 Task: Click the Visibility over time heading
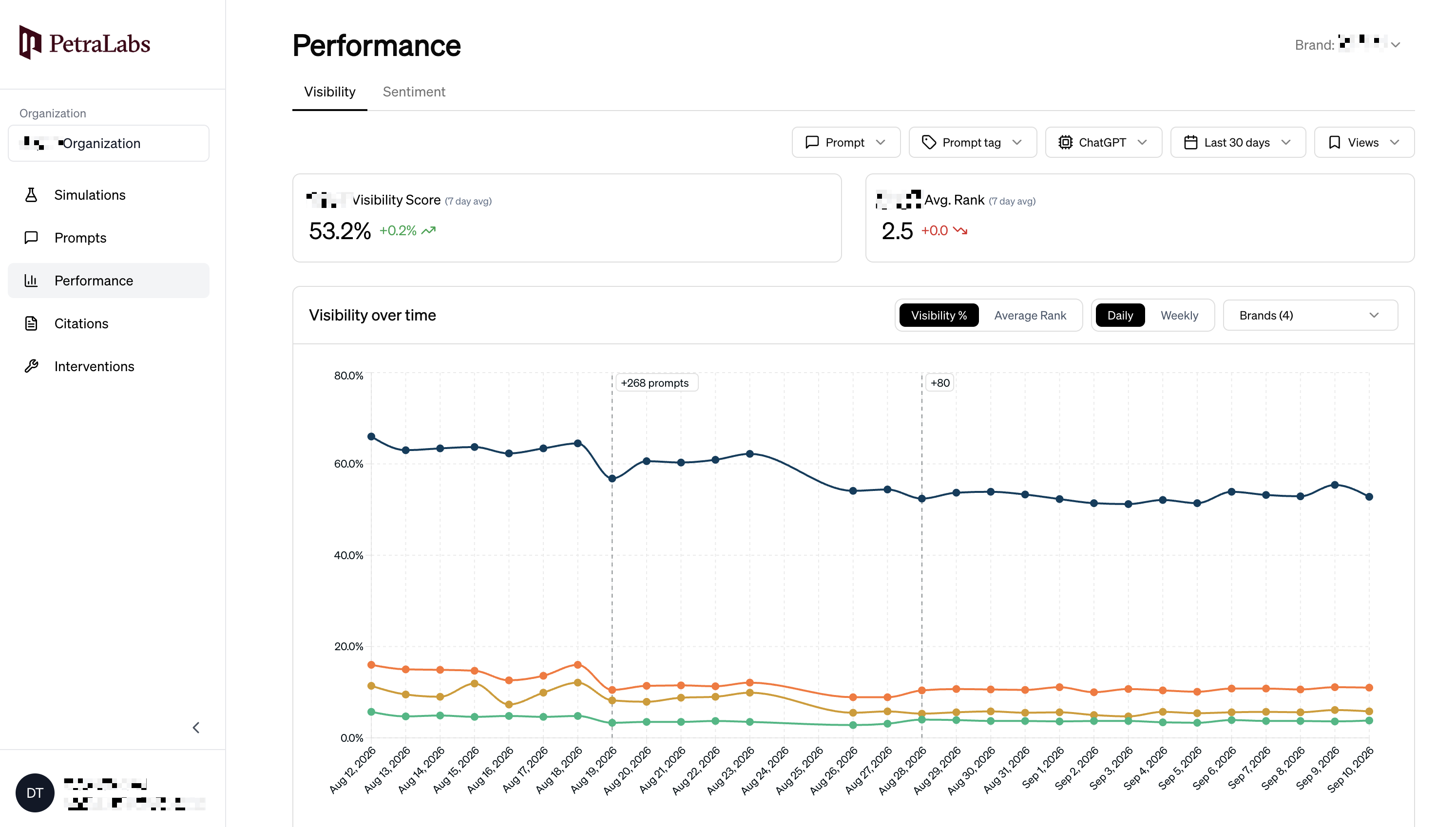pos(372,315)
